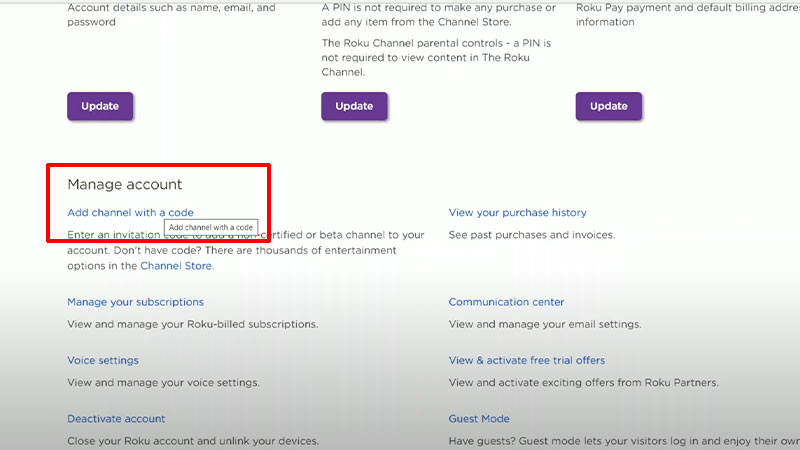Open Manage your subscriptions
The image size is (800, 450).
(x=135, y=302)
